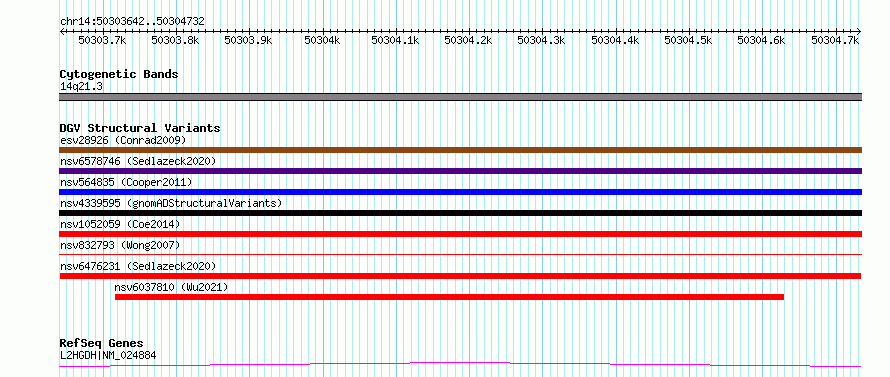
Task: Click the 50303.9k ruler tick label
Action: click(249, 41)
